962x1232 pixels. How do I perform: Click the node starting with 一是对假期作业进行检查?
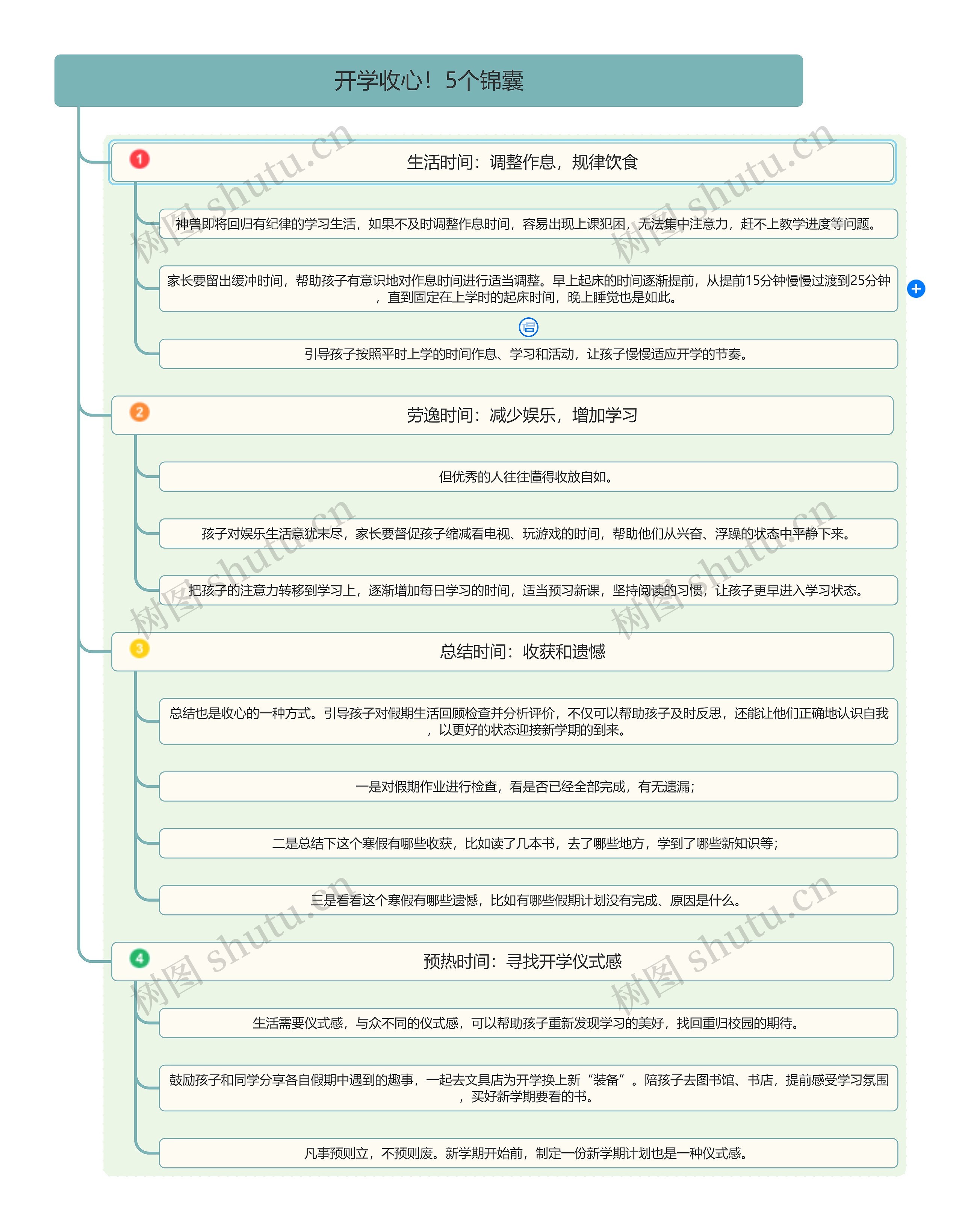tap(528, 786)
